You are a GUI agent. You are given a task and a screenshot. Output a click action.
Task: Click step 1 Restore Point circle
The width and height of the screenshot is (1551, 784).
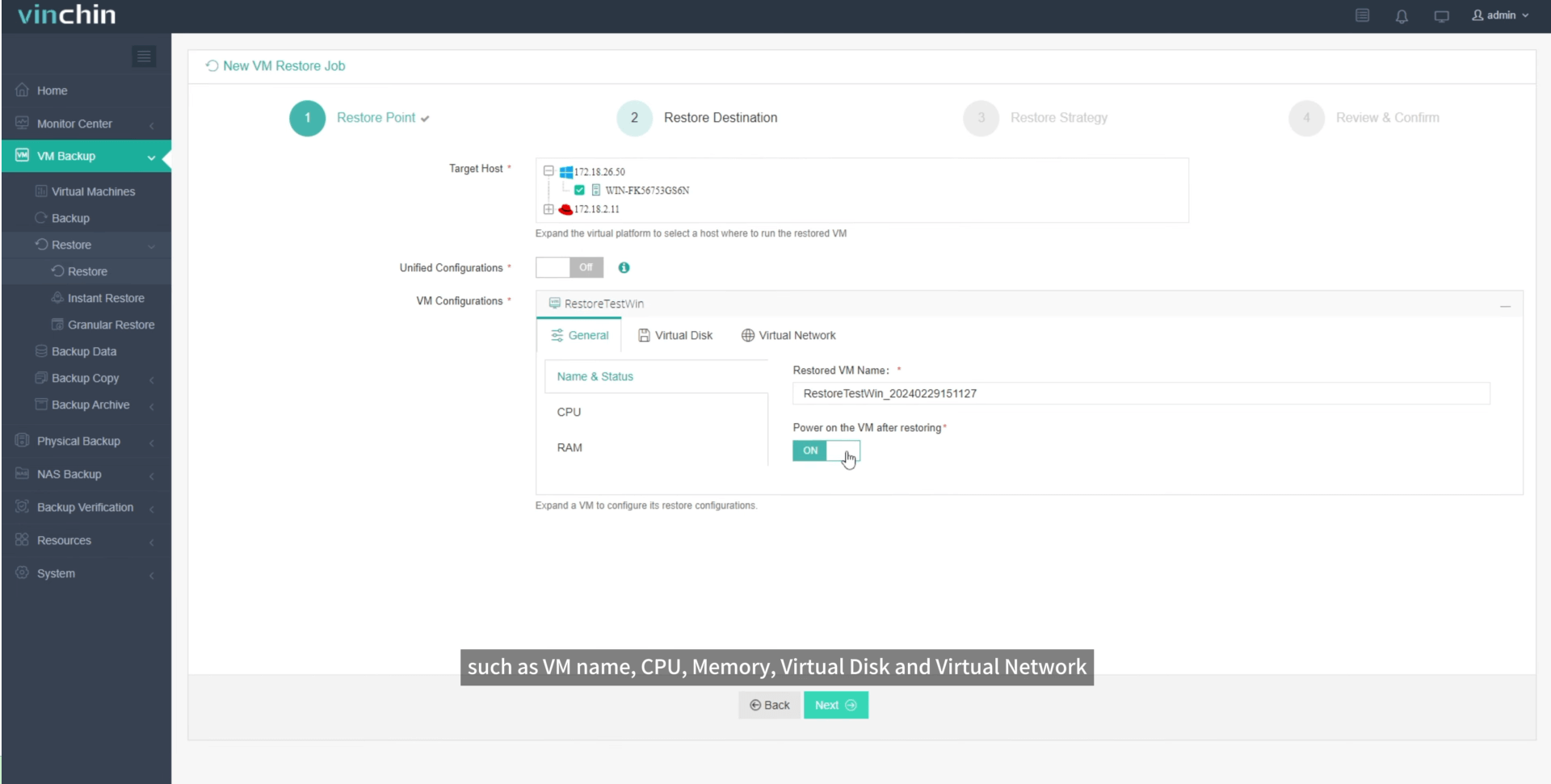(x=307, y=118)
